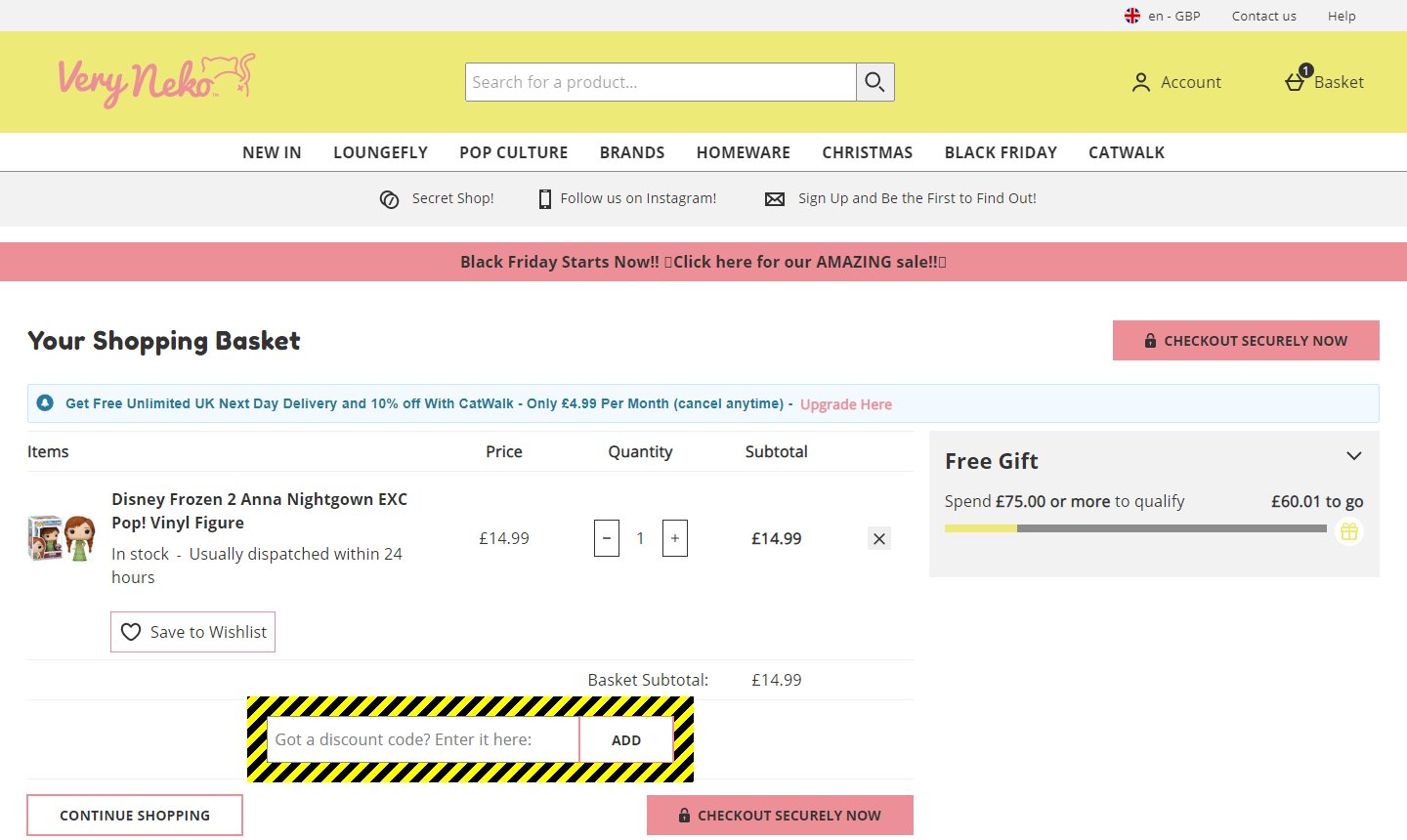
Task: Click the CatWalk info bell icon
Action: pyautogui.click(x=45, y=402)
